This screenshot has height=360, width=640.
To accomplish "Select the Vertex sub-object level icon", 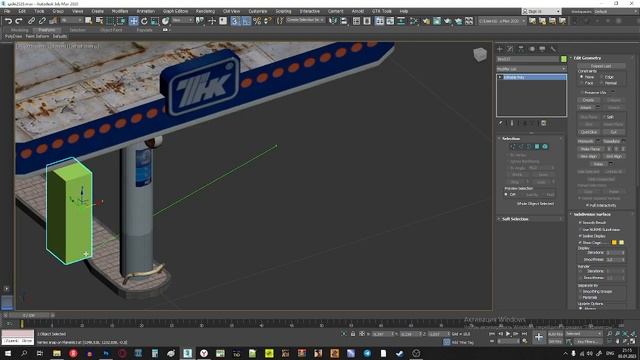I will pyautogui.click(x=513, y=147).
